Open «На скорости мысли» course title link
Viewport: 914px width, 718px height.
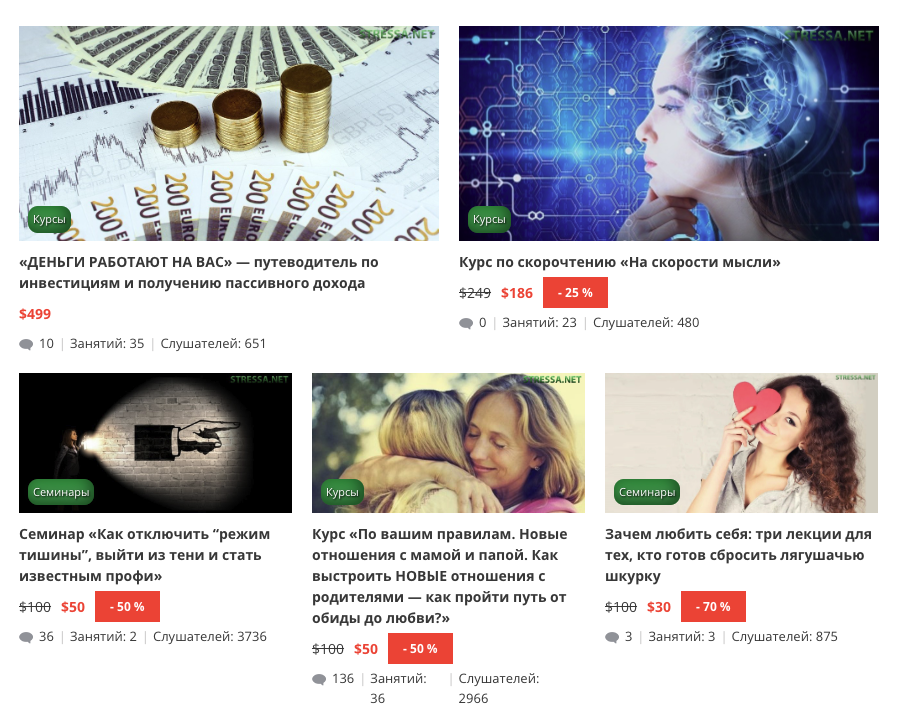(x=620, y=262)
